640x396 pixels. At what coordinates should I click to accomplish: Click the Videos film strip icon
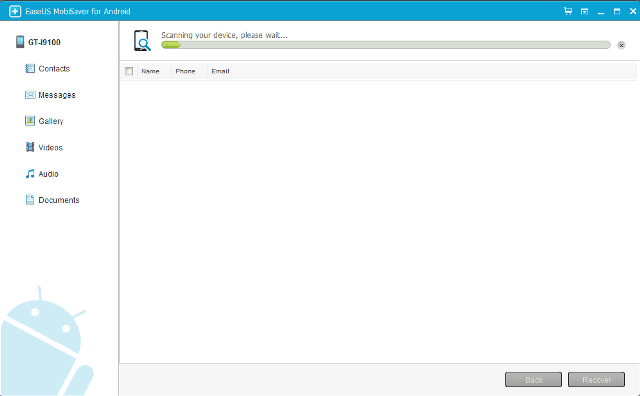click(x=30, y=147)
